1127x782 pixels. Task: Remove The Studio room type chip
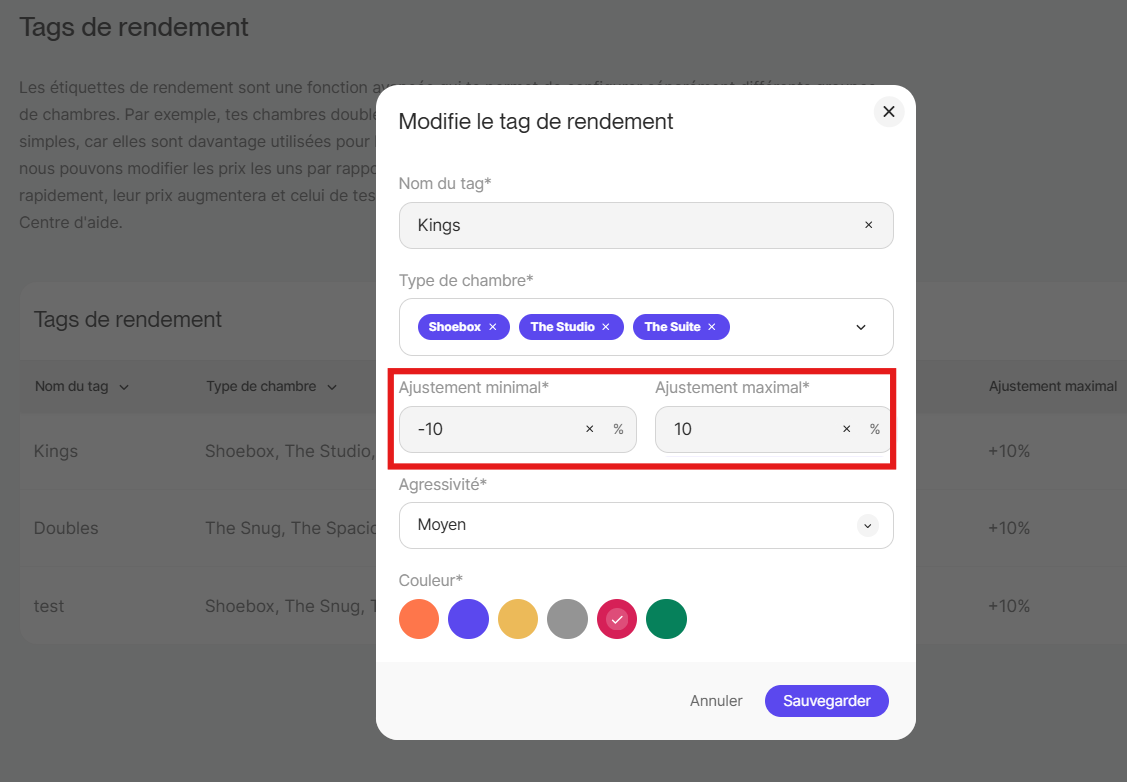(606, 327)
